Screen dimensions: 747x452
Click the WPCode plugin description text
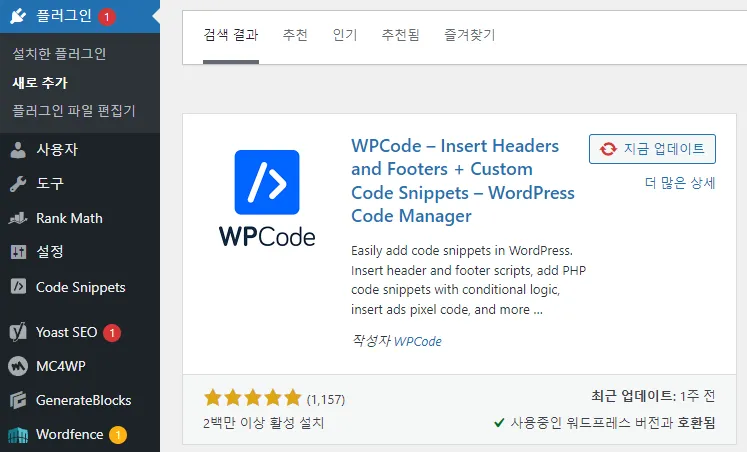[468, 280]
